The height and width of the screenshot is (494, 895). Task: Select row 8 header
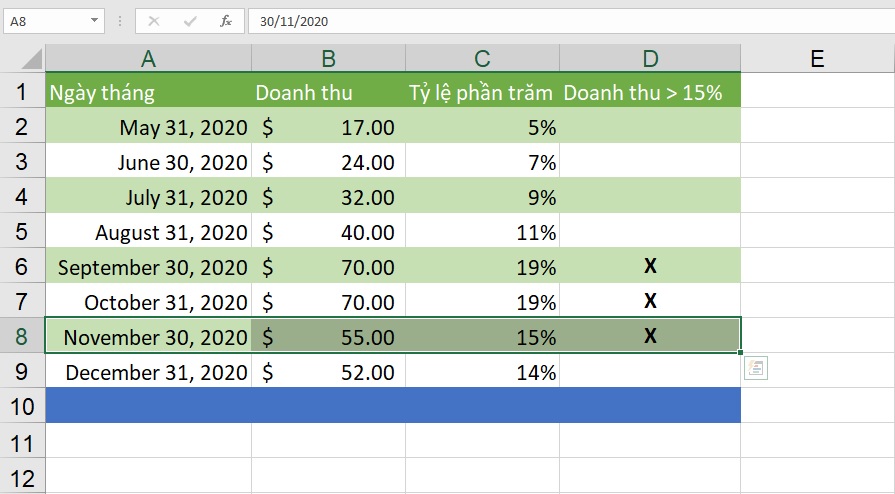(x=22, y=336)
